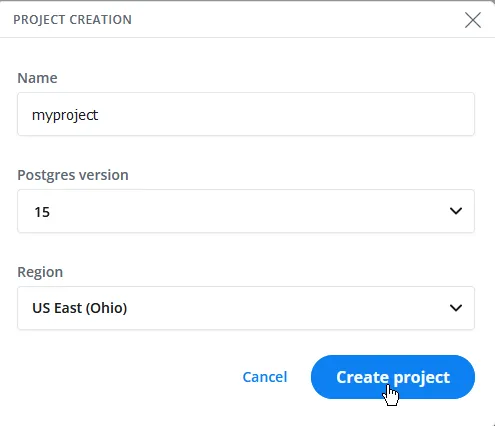Click the Name input field
This screenshot has width=495, height=426.
point(246,114)
